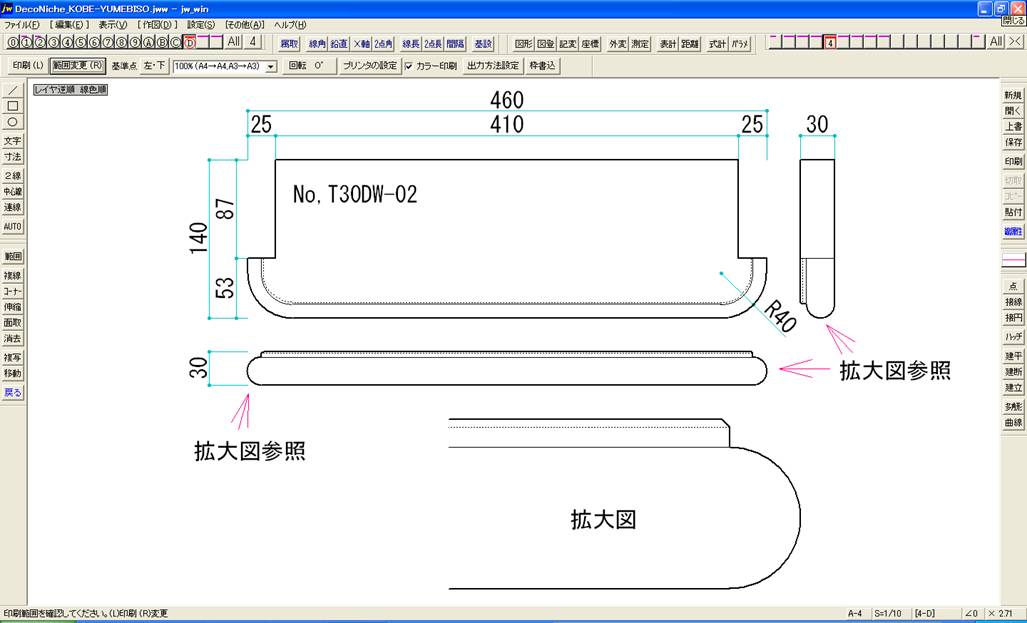Select the 消去 erase tool

tap(12, 338)
